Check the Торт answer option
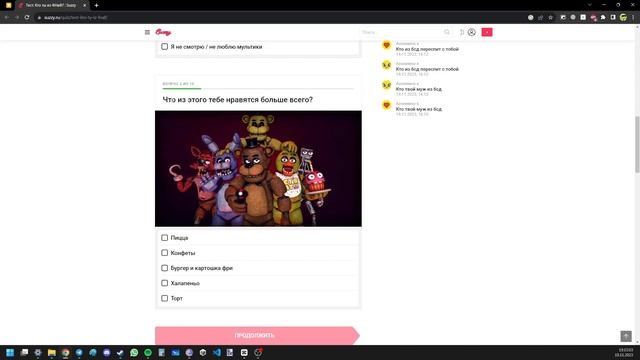The image size is (640, 360). (164, 298)
